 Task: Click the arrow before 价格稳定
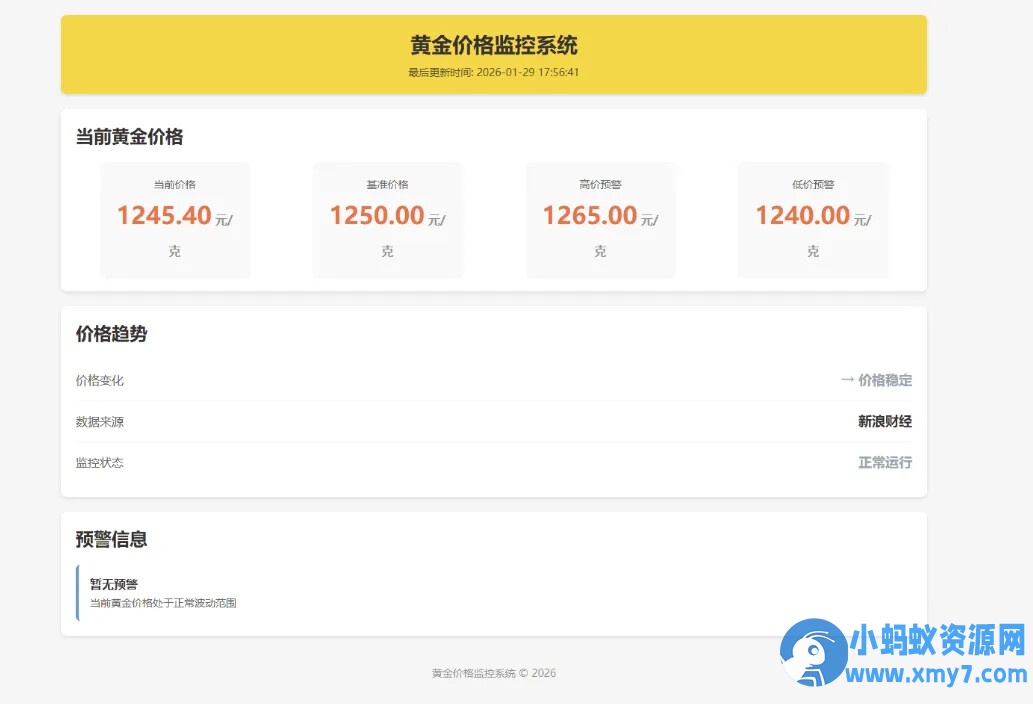tap(847, 380)
